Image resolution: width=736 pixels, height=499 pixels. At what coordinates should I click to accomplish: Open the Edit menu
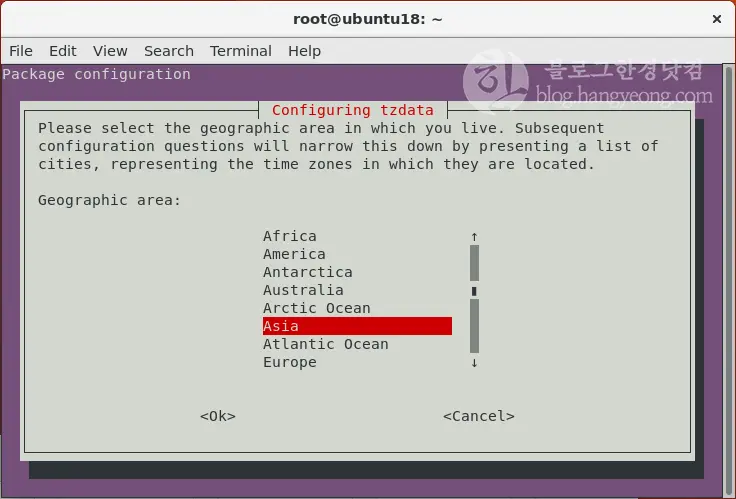(x=63, y=51)
